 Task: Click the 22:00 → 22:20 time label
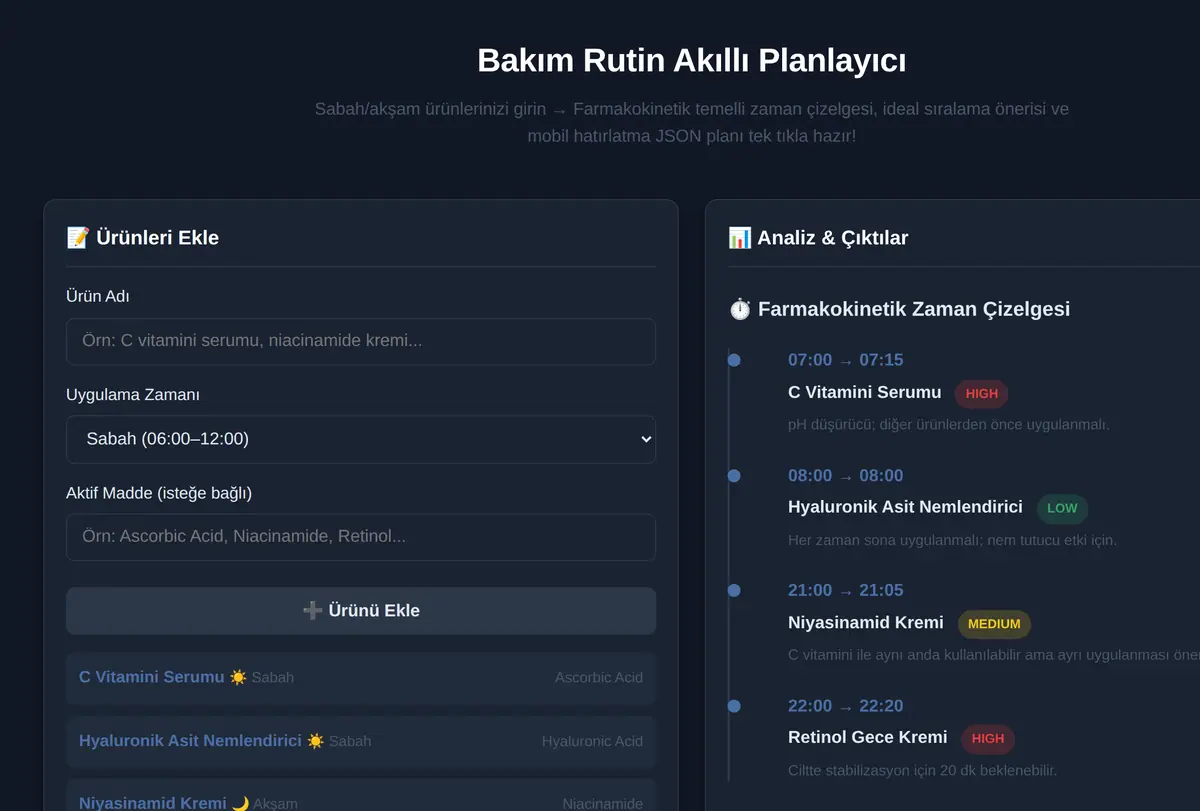[845, 706]
